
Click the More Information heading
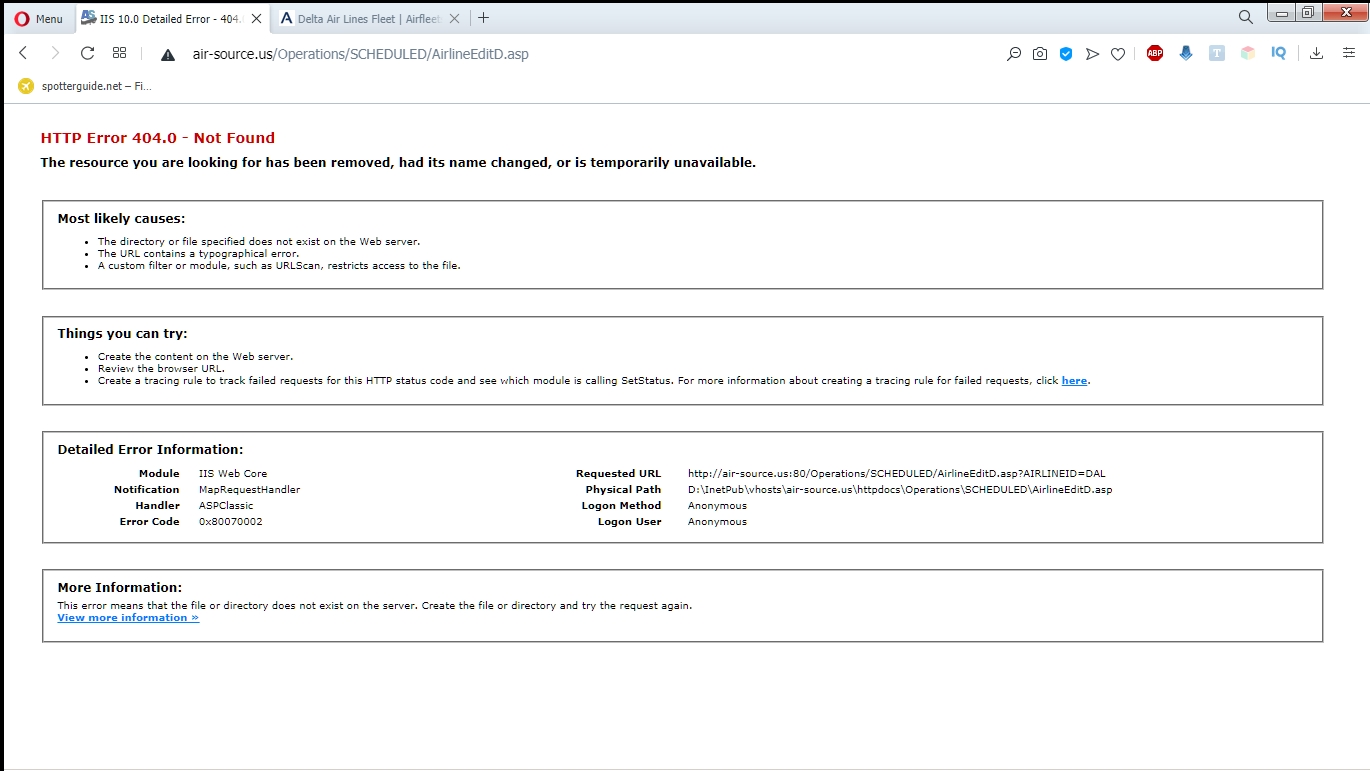120,588
